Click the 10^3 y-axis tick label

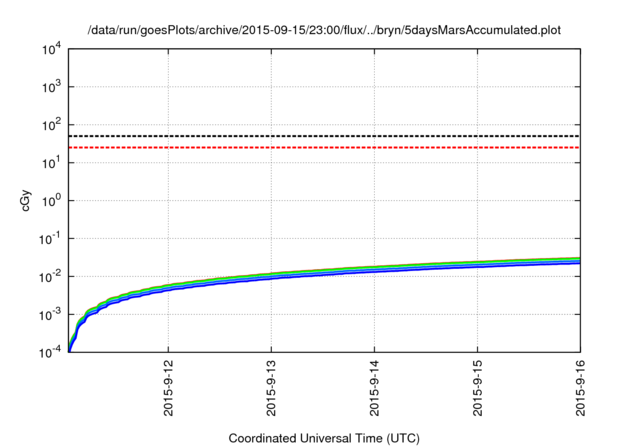[51, 87]
